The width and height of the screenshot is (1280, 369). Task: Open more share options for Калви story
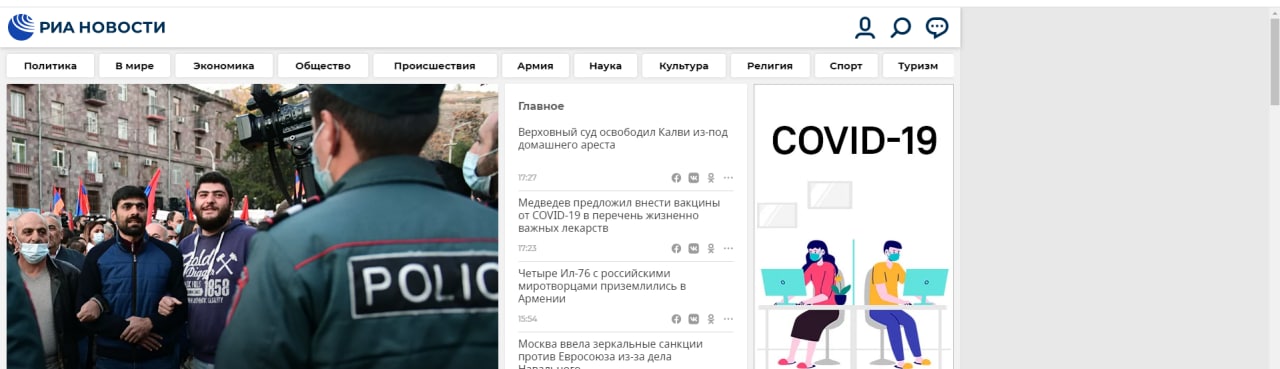728,178
